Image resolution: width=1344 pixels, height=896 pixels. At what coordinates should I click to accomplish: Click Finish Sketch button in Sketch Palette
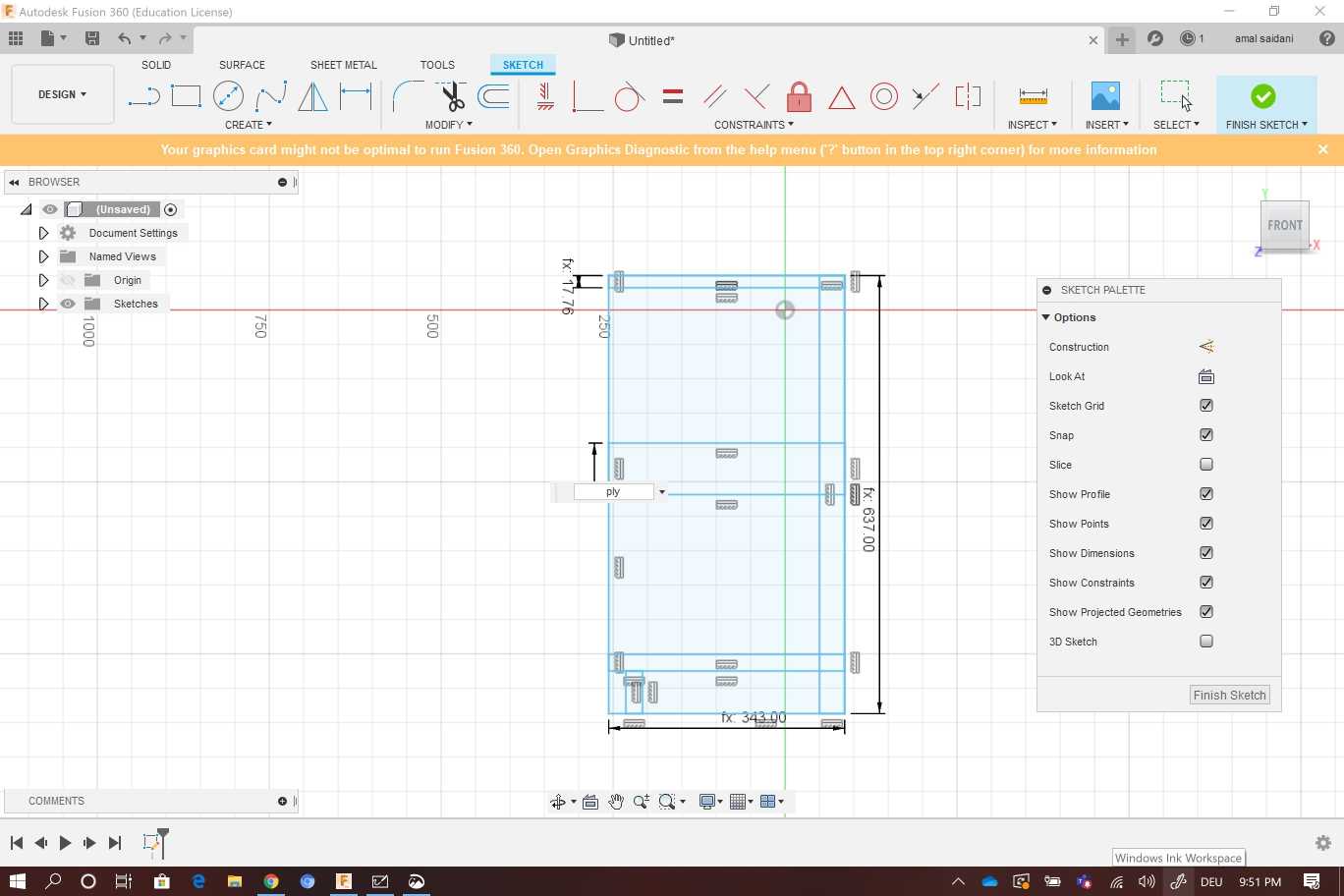[1229, 695]
